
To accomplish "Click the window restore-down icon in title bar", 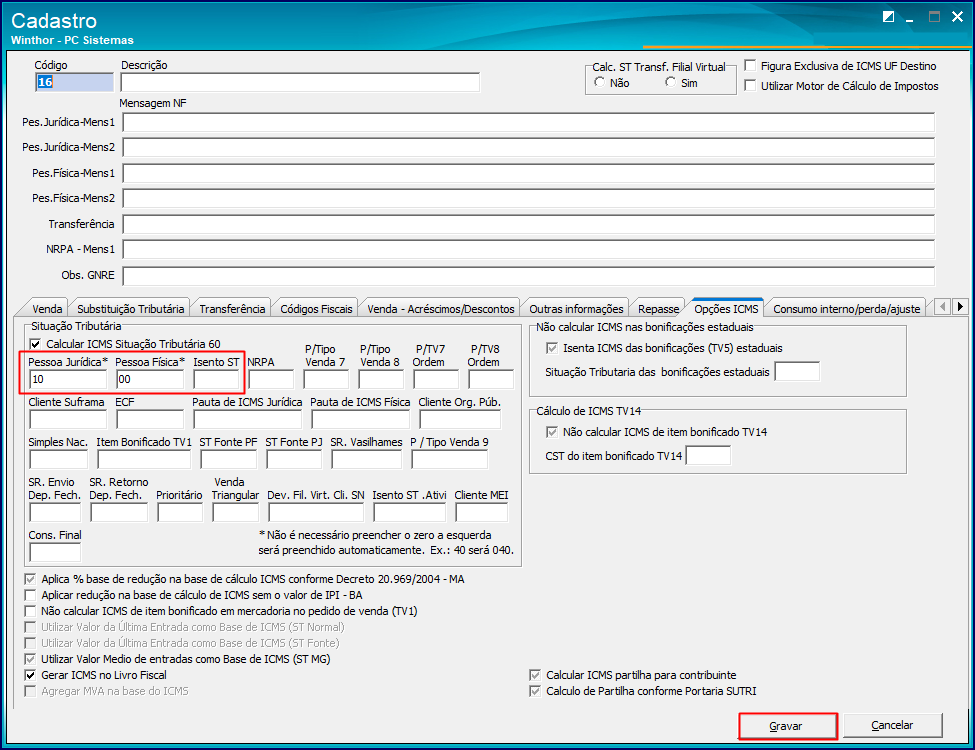I will (889, 17).
